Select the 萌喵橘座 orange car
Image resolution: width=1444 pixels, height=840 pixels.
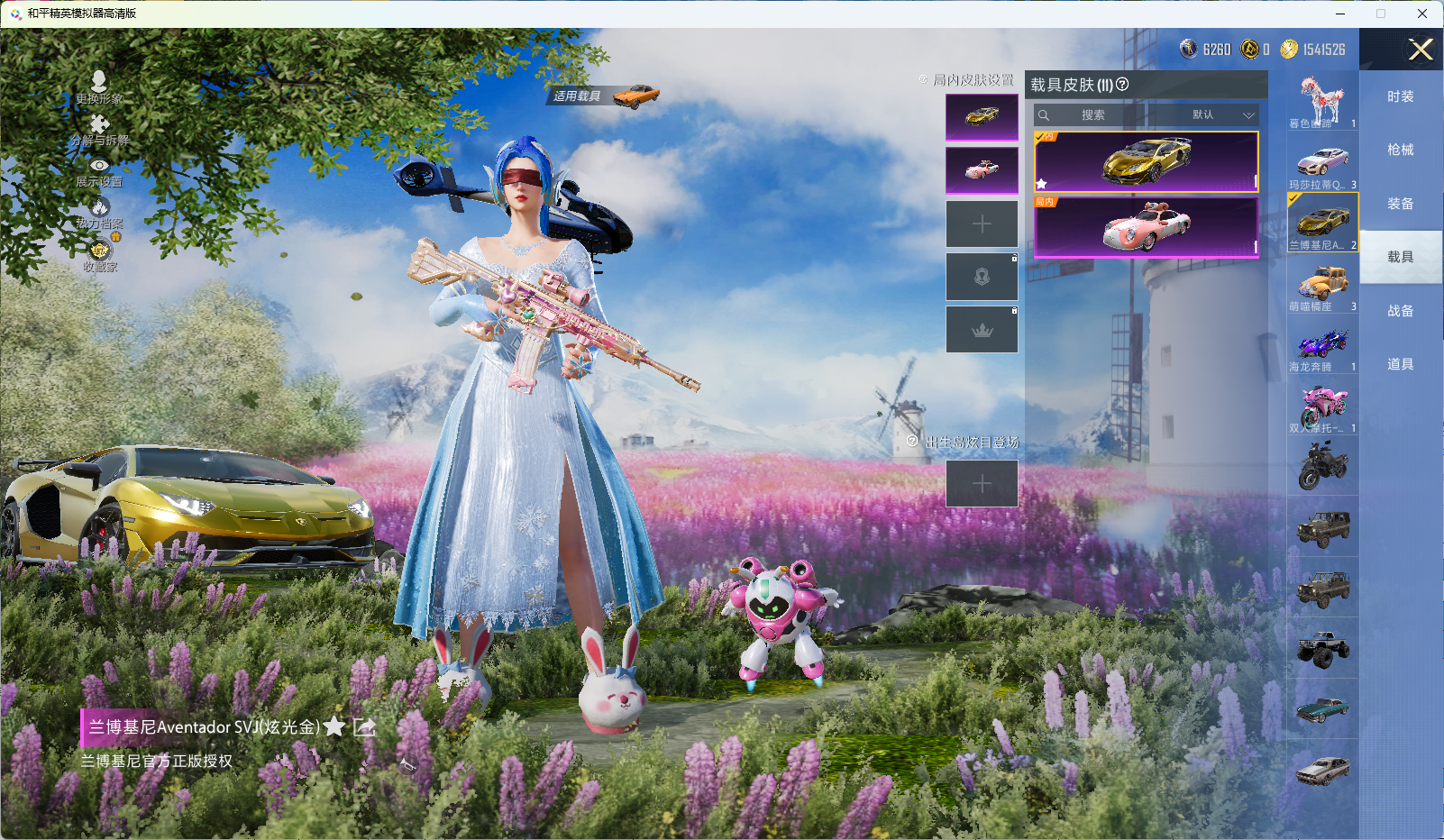point(1322,284)
